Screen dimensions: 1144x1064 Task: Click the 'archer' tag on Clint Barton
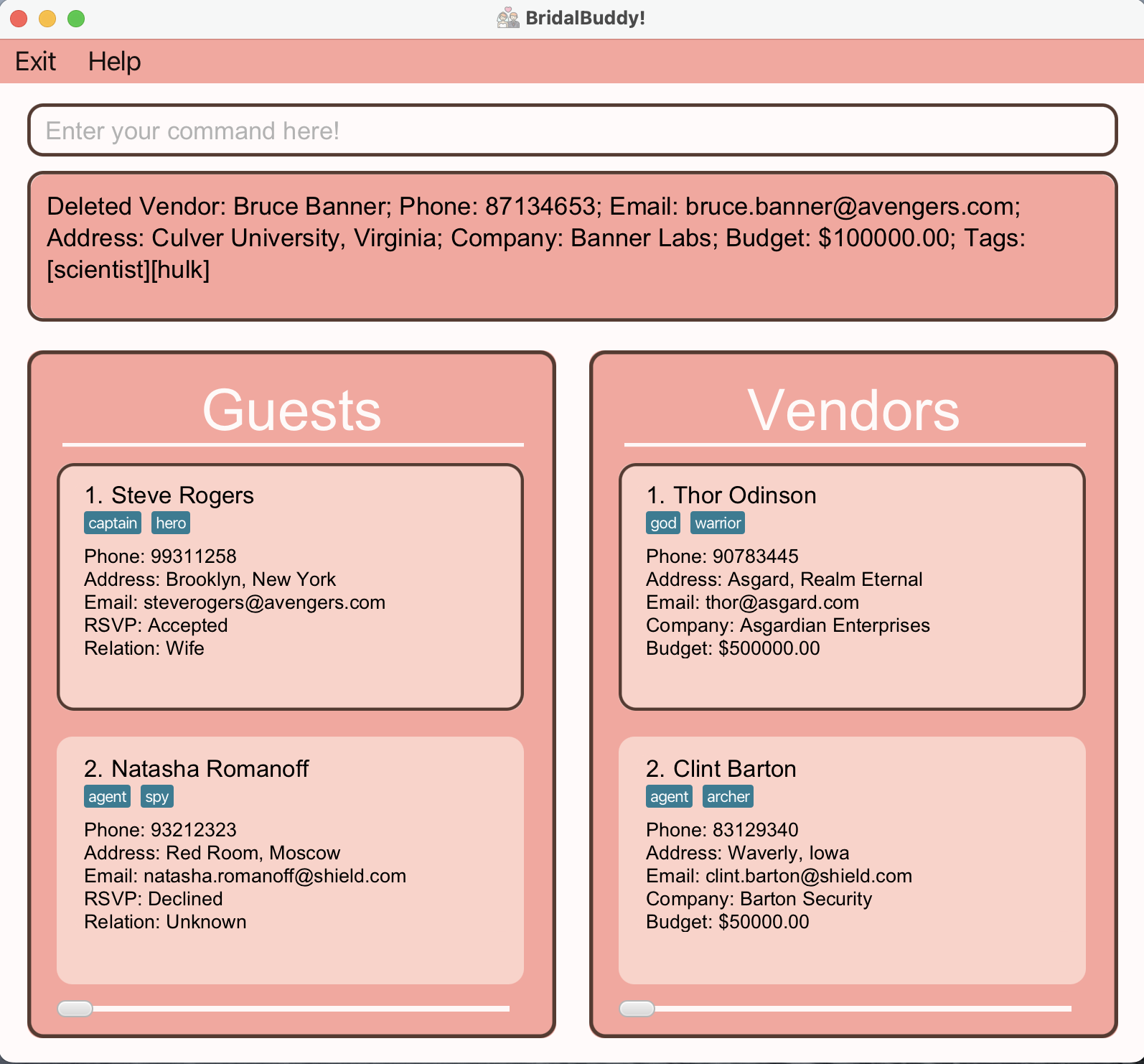728,796
